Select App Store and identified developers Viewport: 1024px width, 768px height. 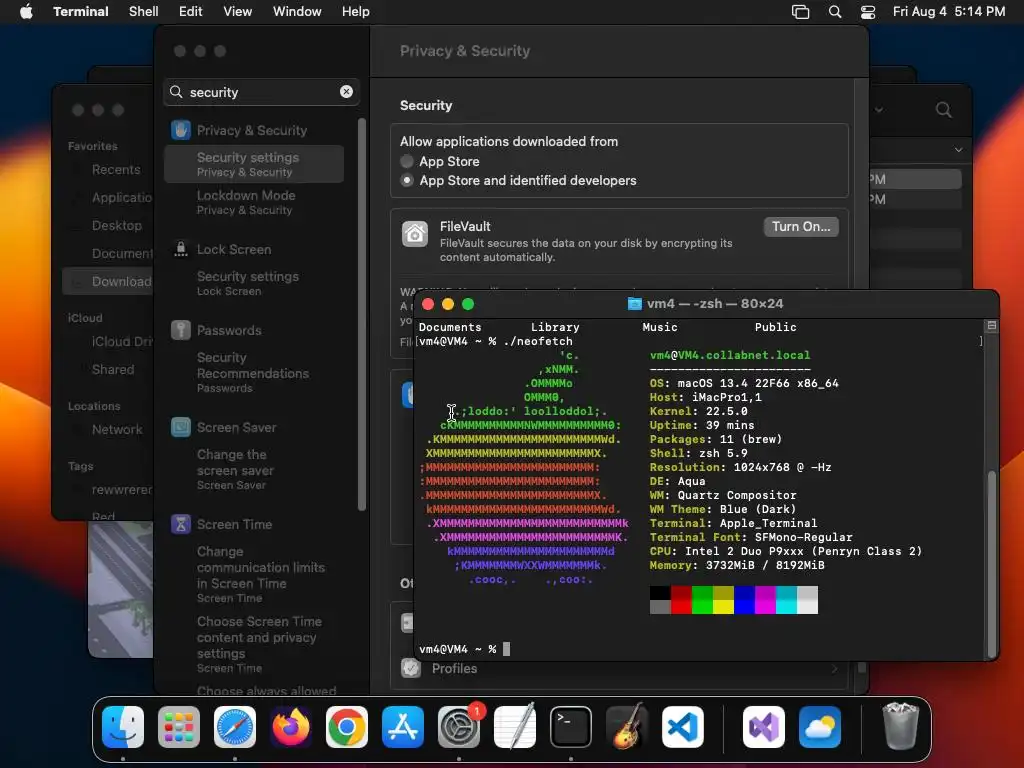click(x=407, y=180)
